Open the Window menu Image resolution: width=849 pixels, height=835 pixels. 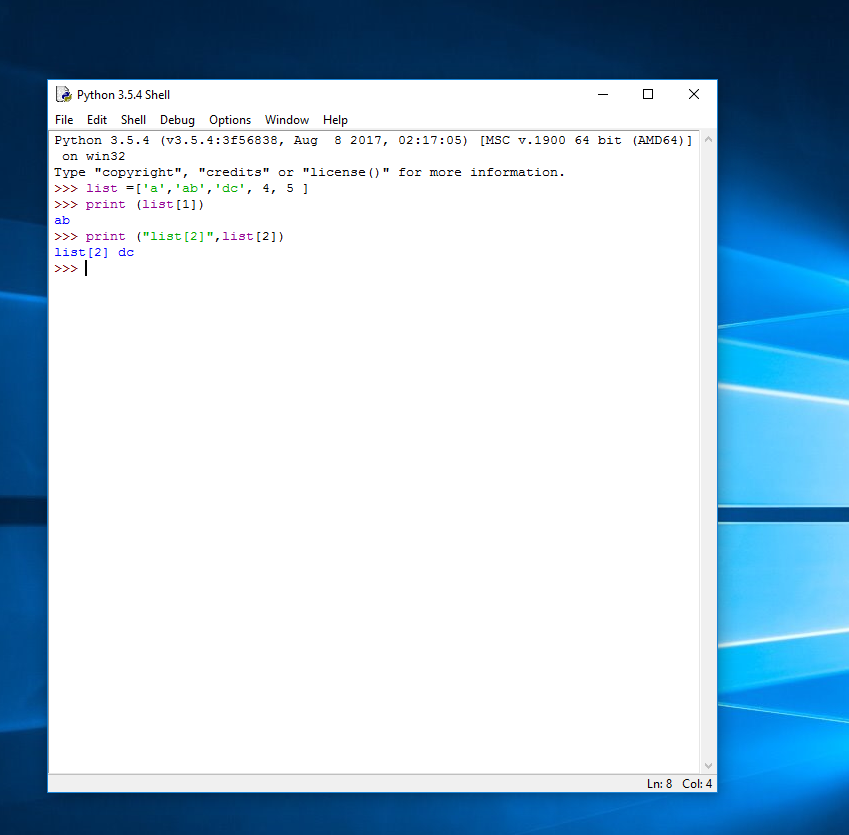(x=287, y=120)
